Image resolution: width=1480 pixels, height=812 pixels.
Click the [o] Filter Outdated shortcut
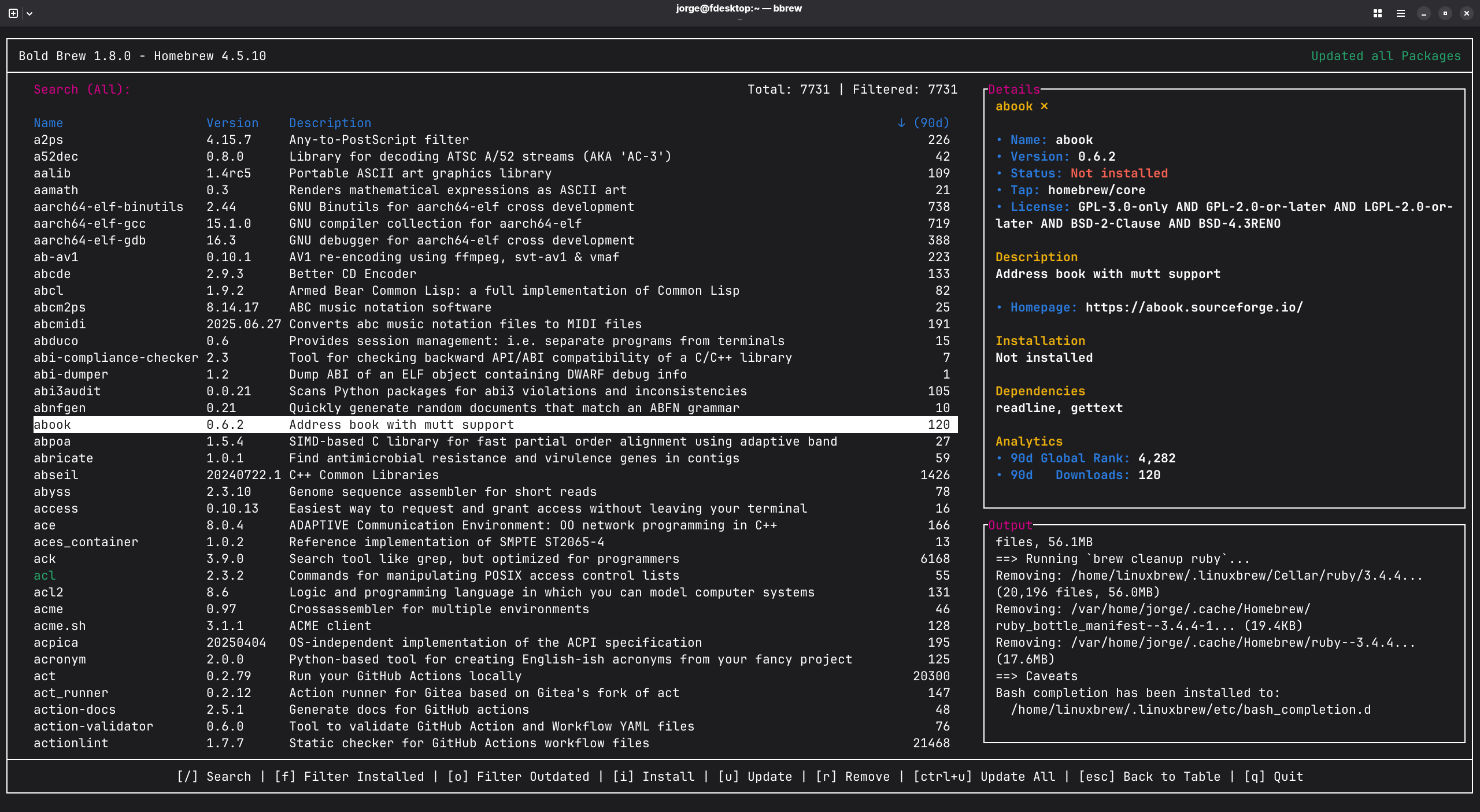click(x=518, y=776)
